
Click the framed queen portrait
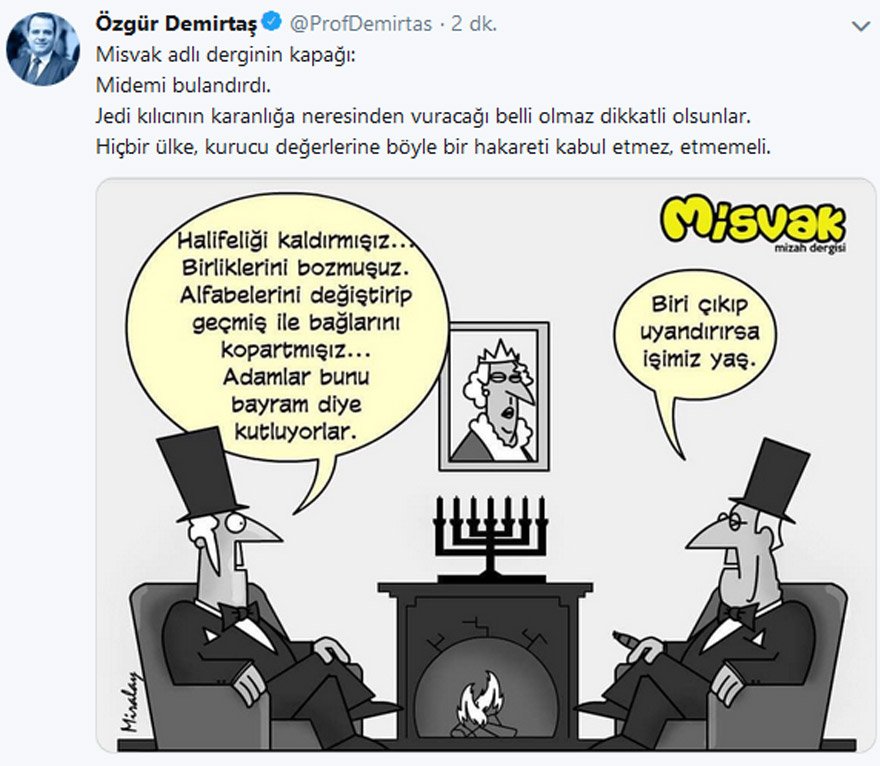[494, 396]
